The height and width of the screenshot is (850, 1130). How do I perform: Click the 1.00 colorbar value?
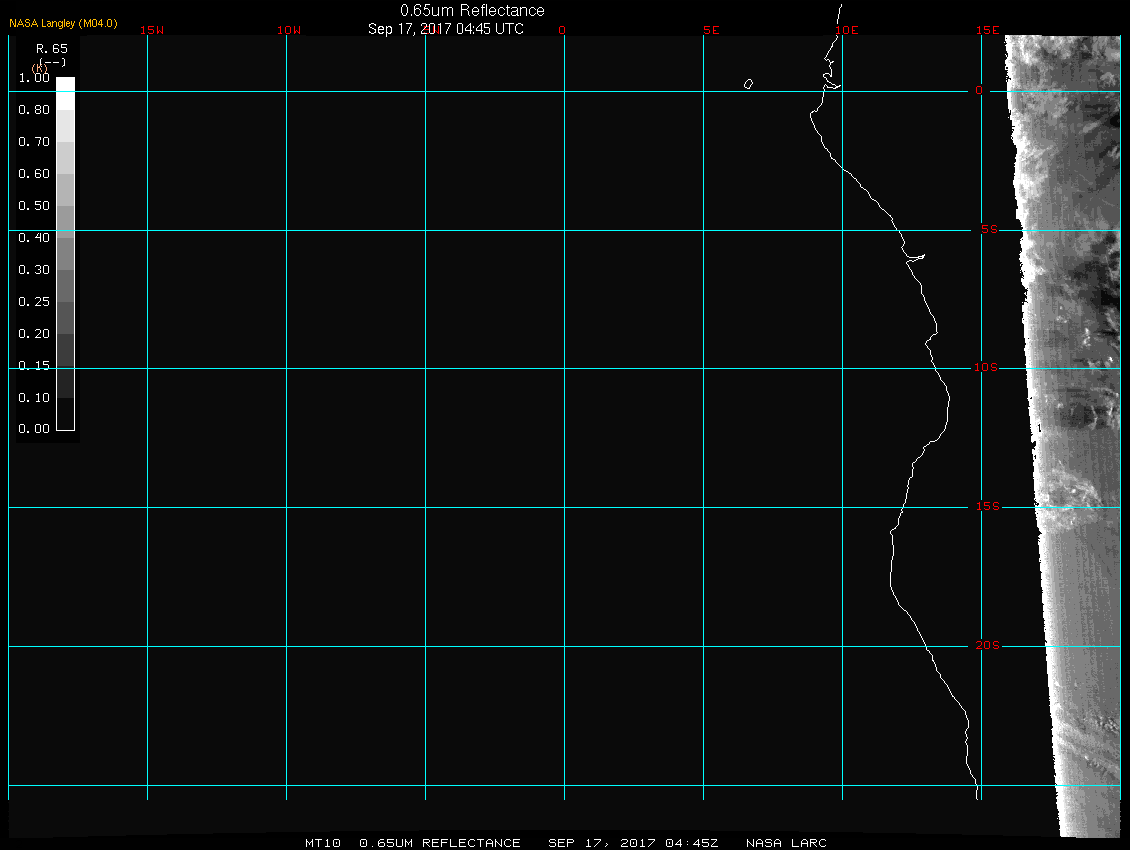(34, 78)
